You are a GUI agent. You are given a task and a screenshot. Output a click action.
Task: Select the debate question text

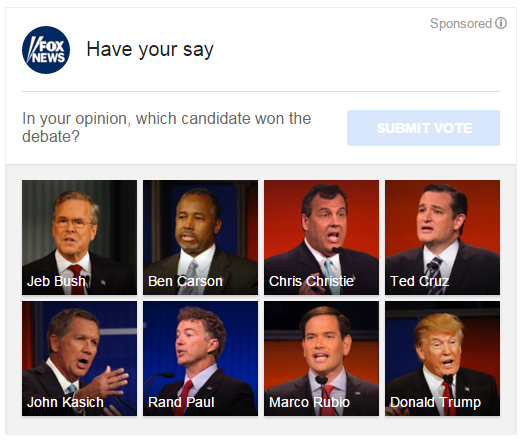(x=166, y=127)
